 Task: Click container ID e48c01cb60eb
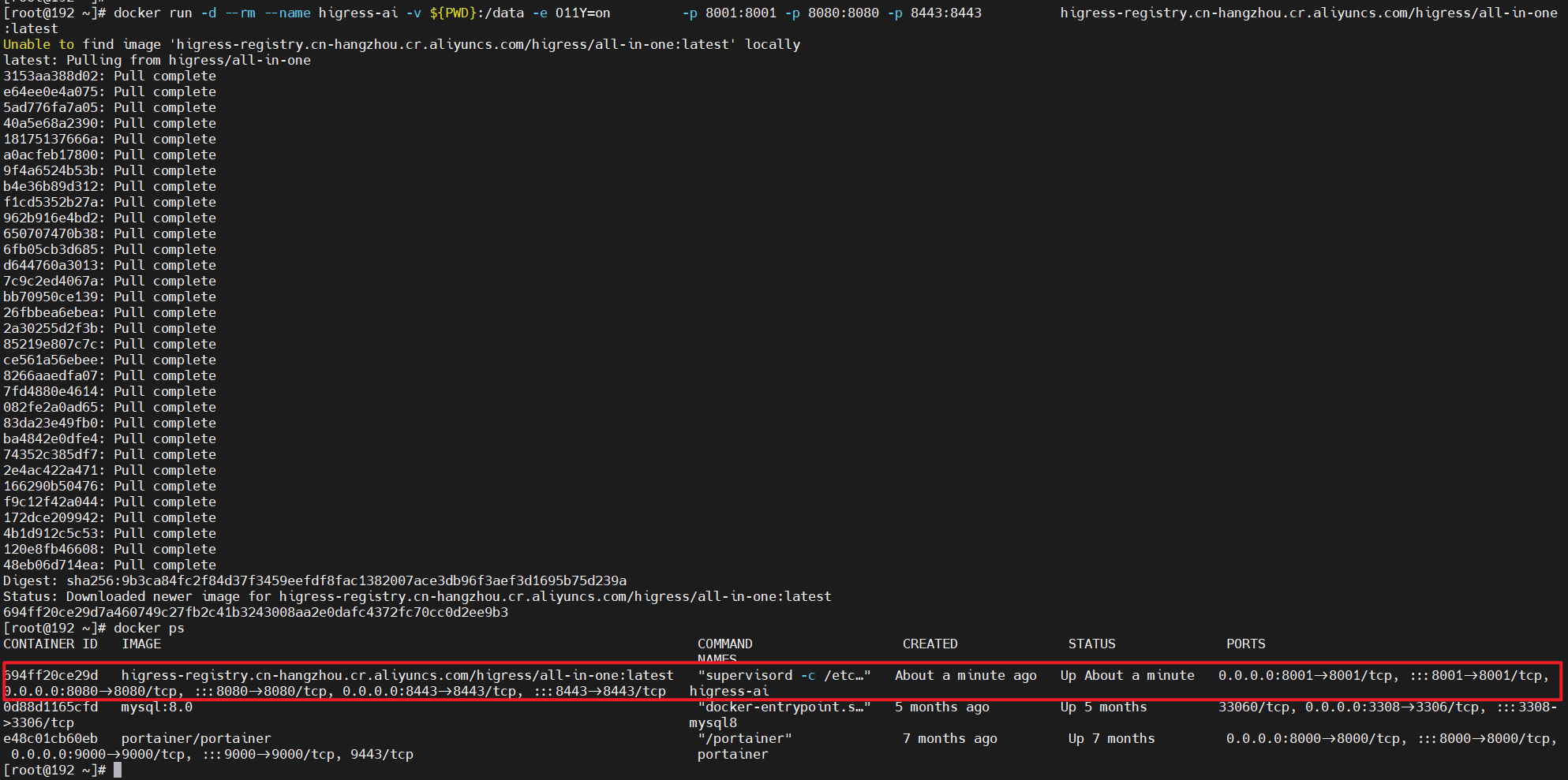tap(51, 738)
